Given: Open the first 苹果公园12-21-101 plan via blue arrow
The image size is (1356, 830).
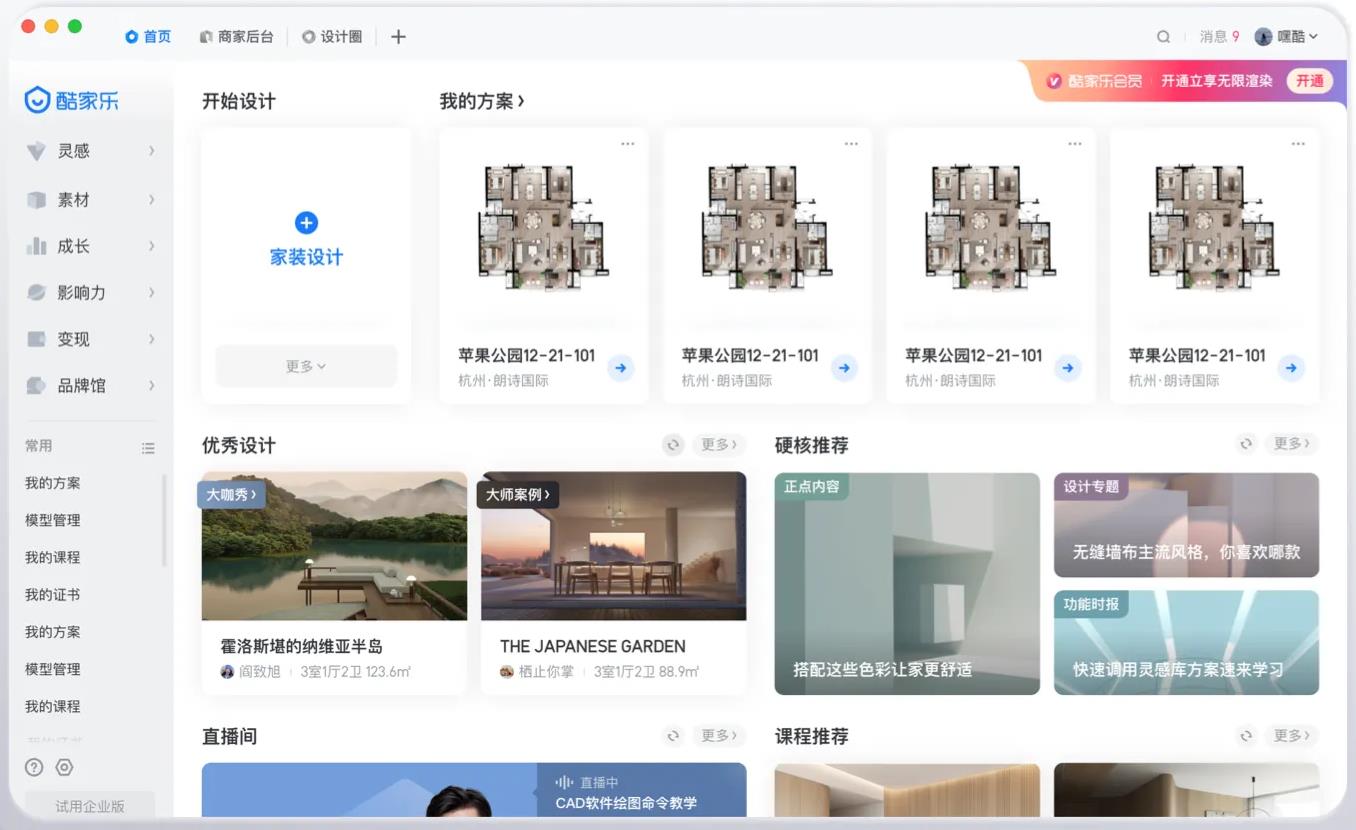Looking at the screenshot, I should pos(621,368).
